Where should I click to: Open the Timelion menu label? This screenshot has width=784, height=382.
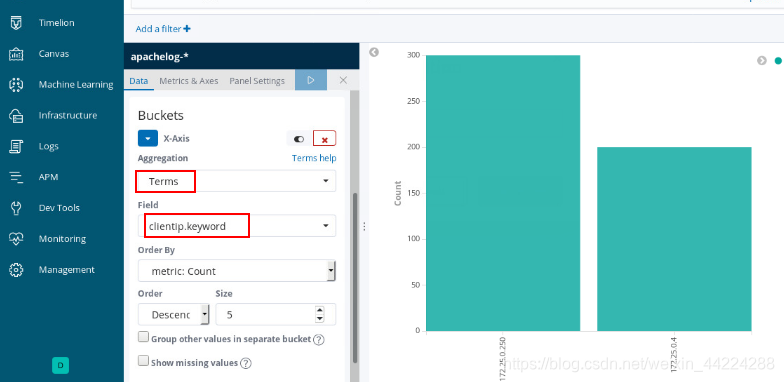click(56, 23)
